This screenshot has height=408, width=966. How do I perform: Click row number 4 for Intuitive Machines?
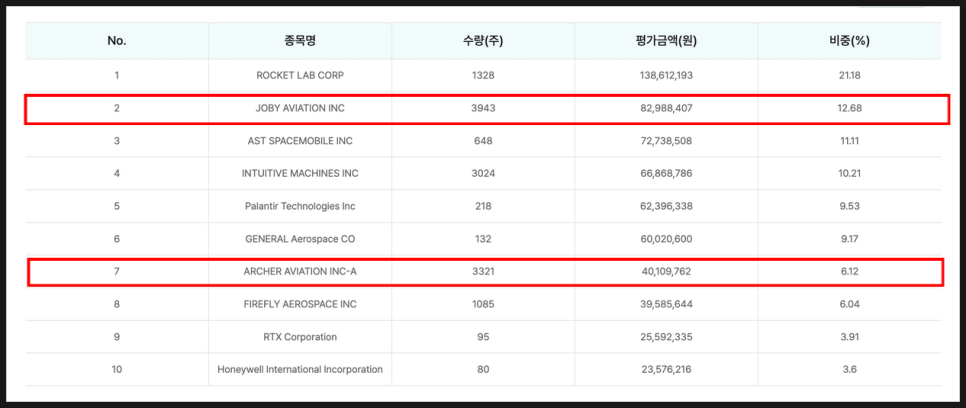[116, 173]
